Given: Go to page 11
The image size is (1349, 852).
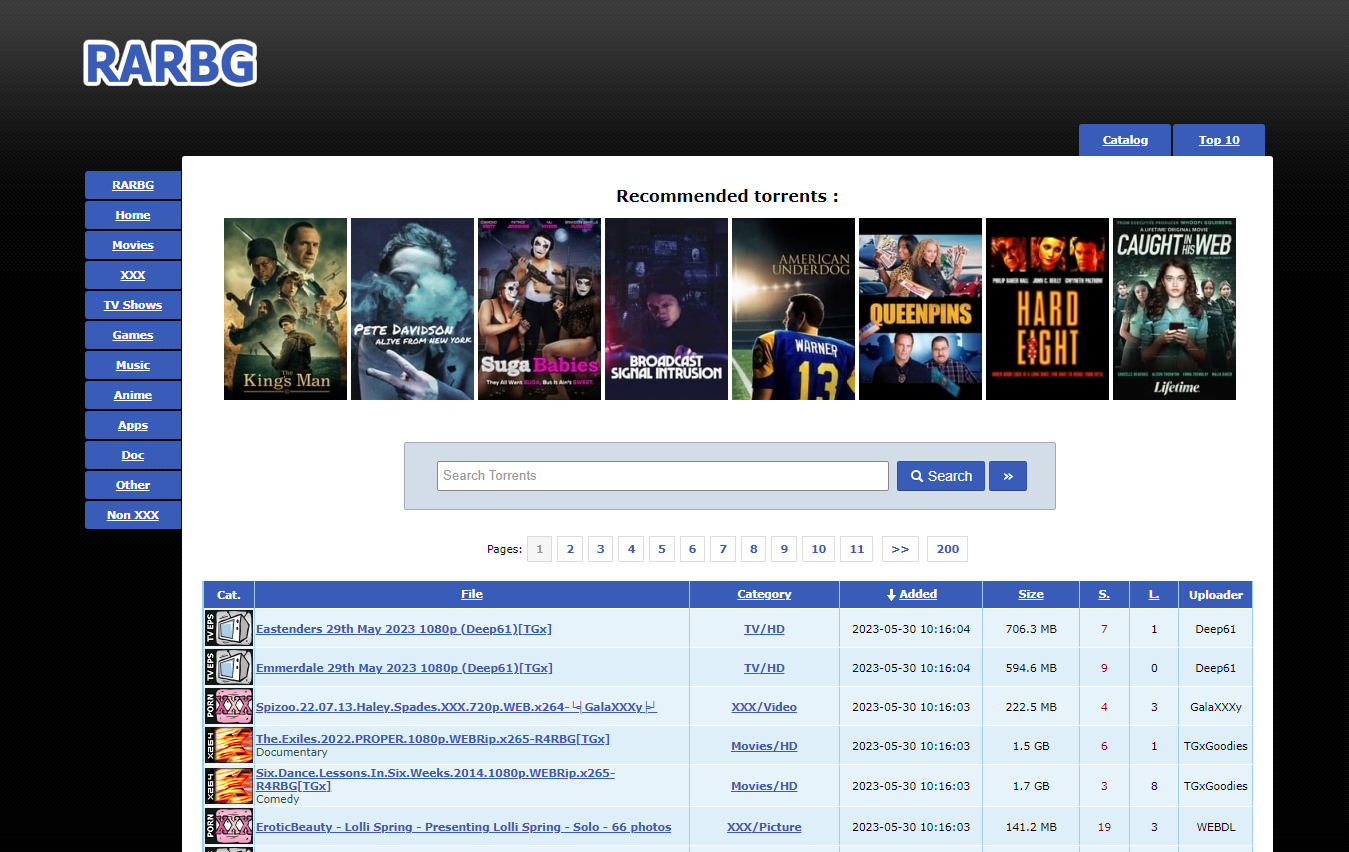Looking at the screenshot, I should (x=857, y=549).
